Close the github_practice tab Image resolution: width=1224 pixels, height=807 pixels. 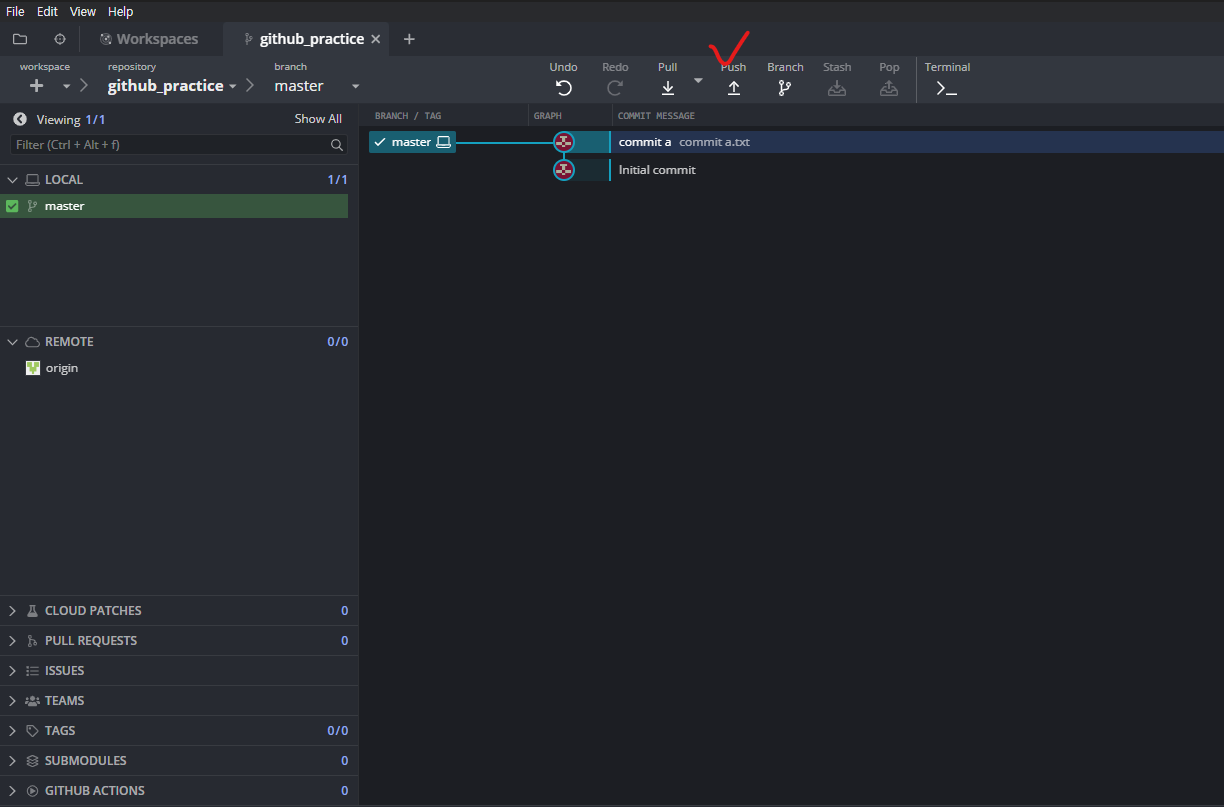click(x=375, y=39)
